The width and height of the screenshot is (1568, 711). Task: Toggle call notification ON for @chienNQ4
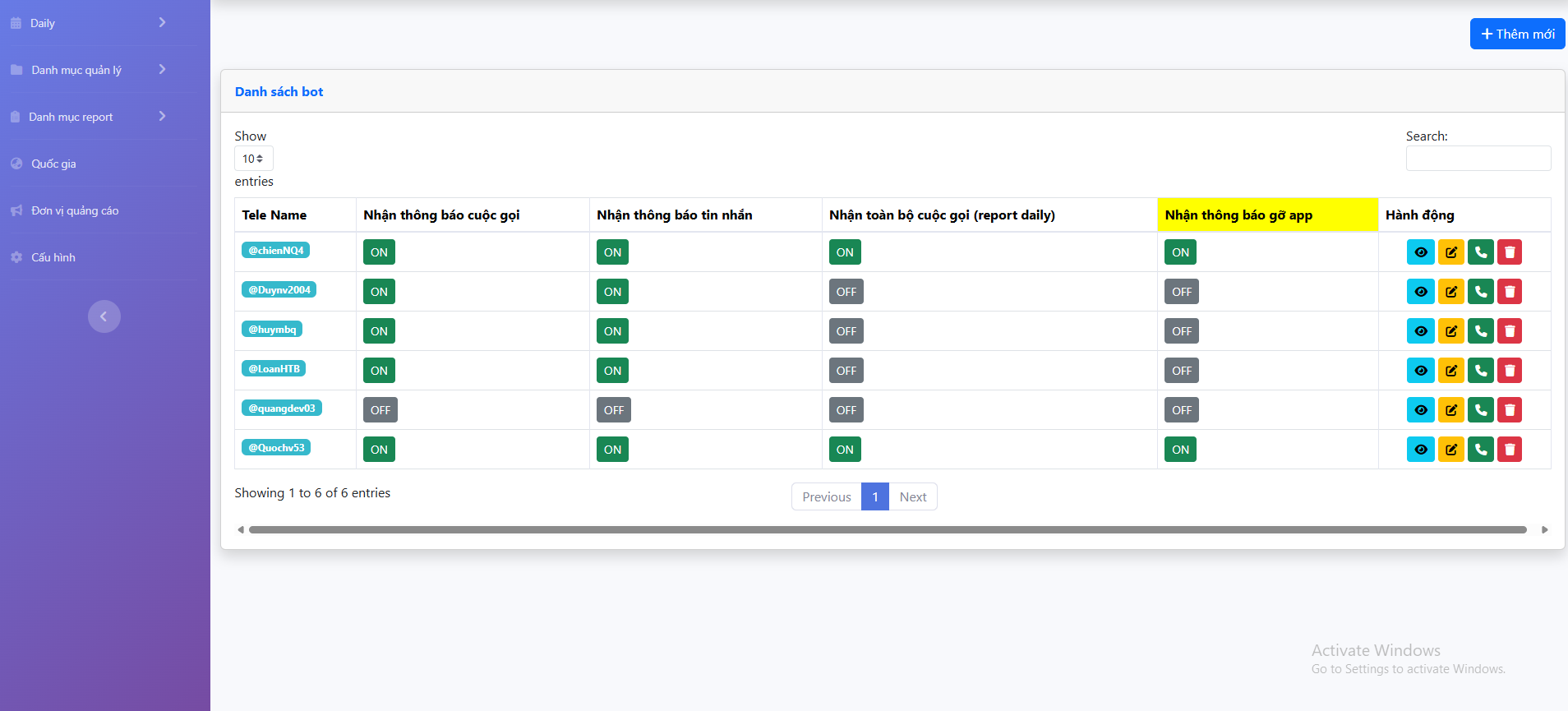point(379,252)
